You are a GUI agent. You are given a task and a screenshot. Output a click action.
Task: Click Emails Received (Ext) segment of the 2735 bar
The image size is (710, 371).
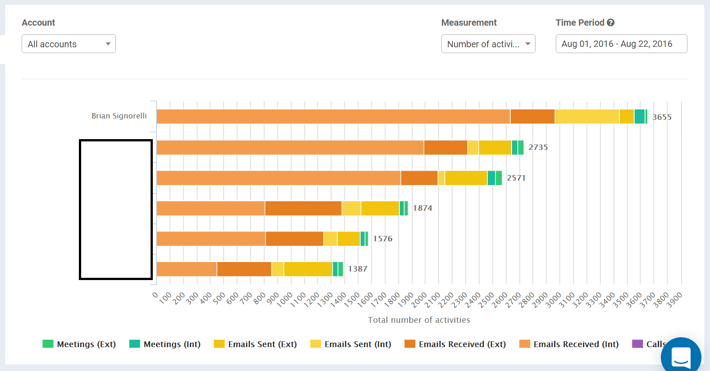coord(446,147)
